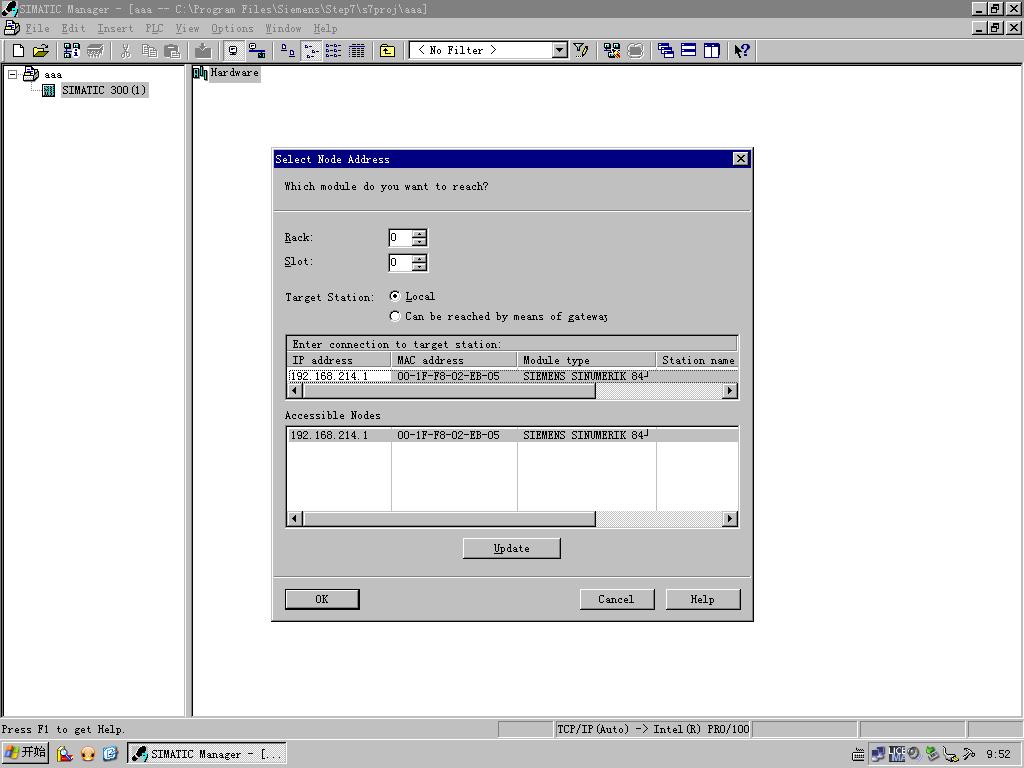Screen dimensions: 1024x768
Task: Click the Update button
Action: point(511,548)
